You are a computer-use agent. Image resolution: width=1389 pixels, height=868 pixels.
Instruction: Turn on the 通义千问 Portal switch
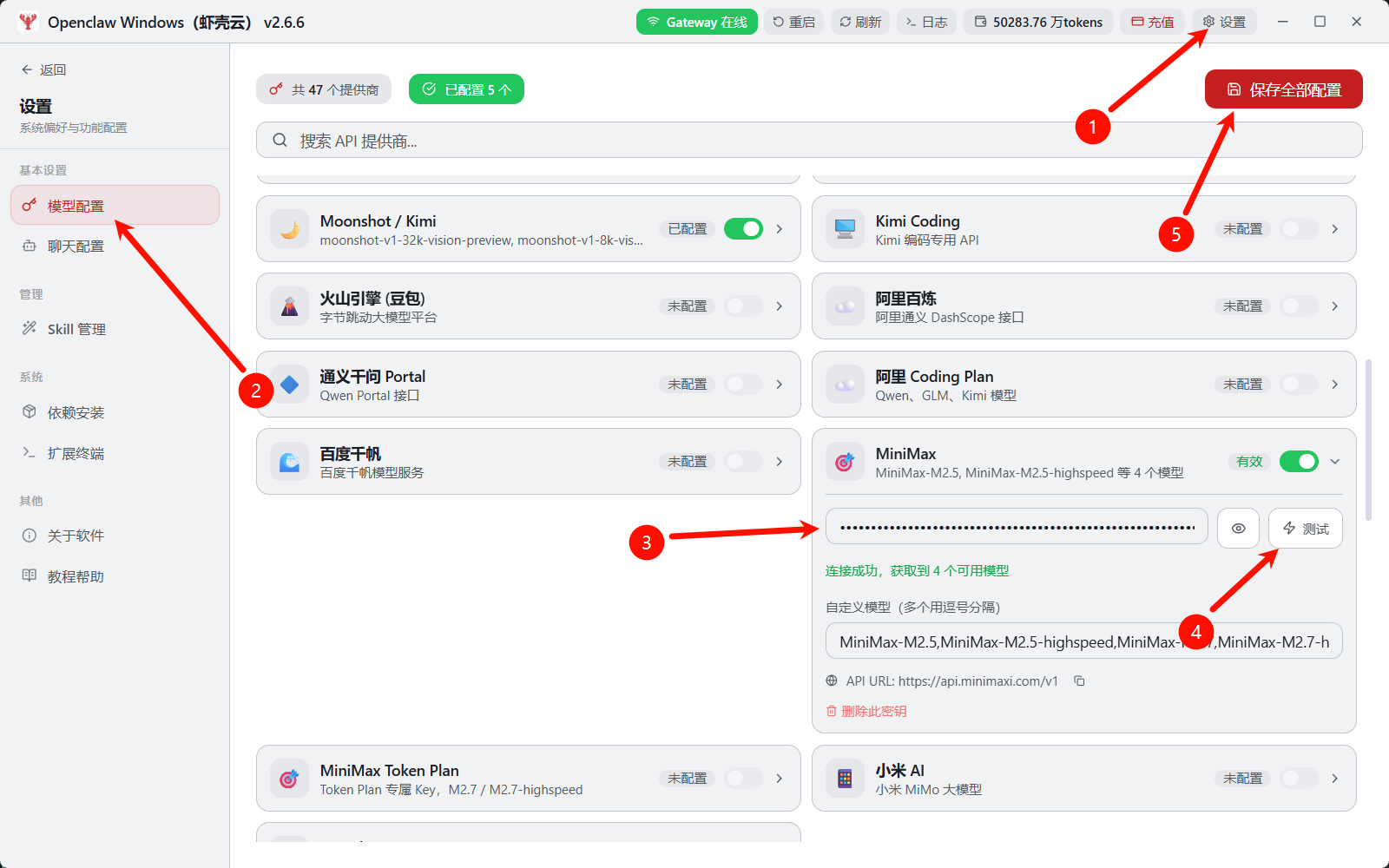coord(743,385)
